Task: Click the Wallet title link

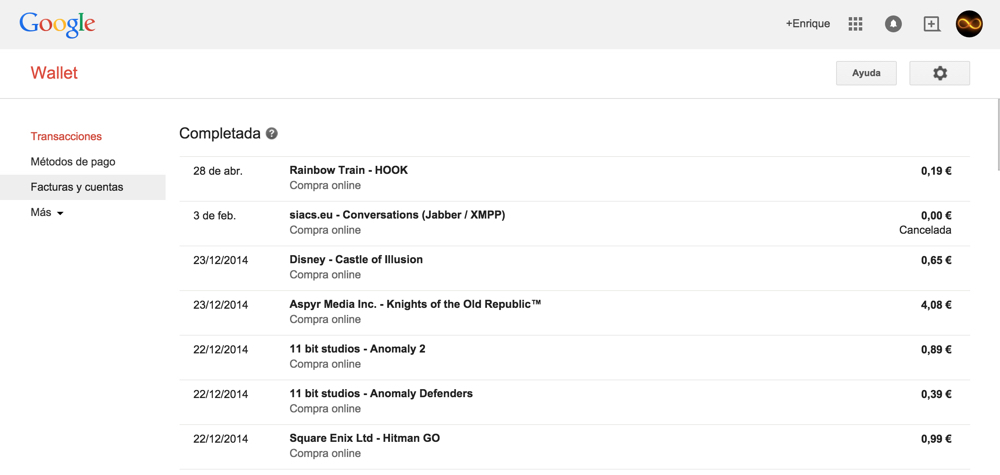Action: (x=54, y=73)
